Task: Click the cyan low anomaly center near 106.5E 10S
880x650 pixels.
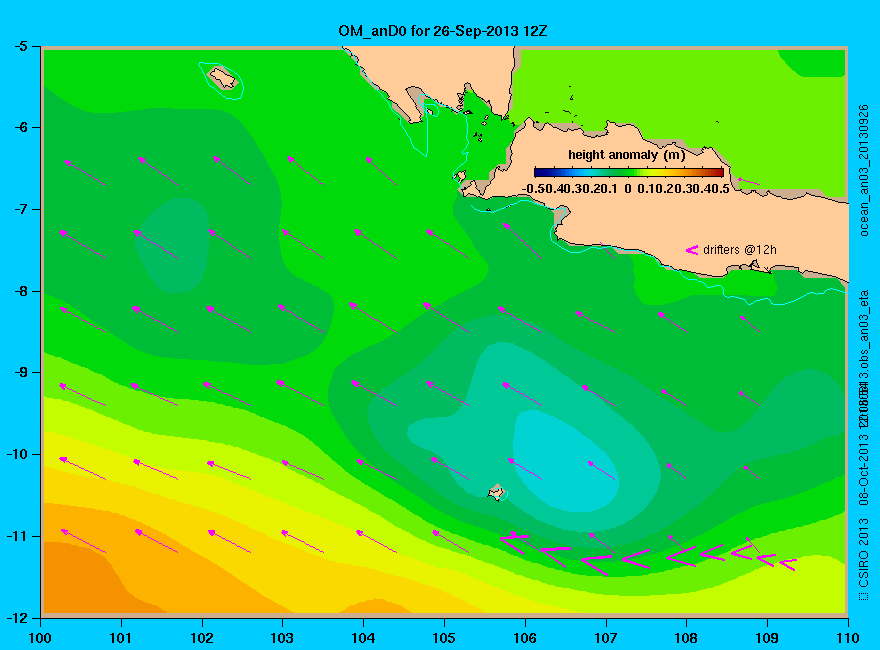Action: (x=564, y=460)
